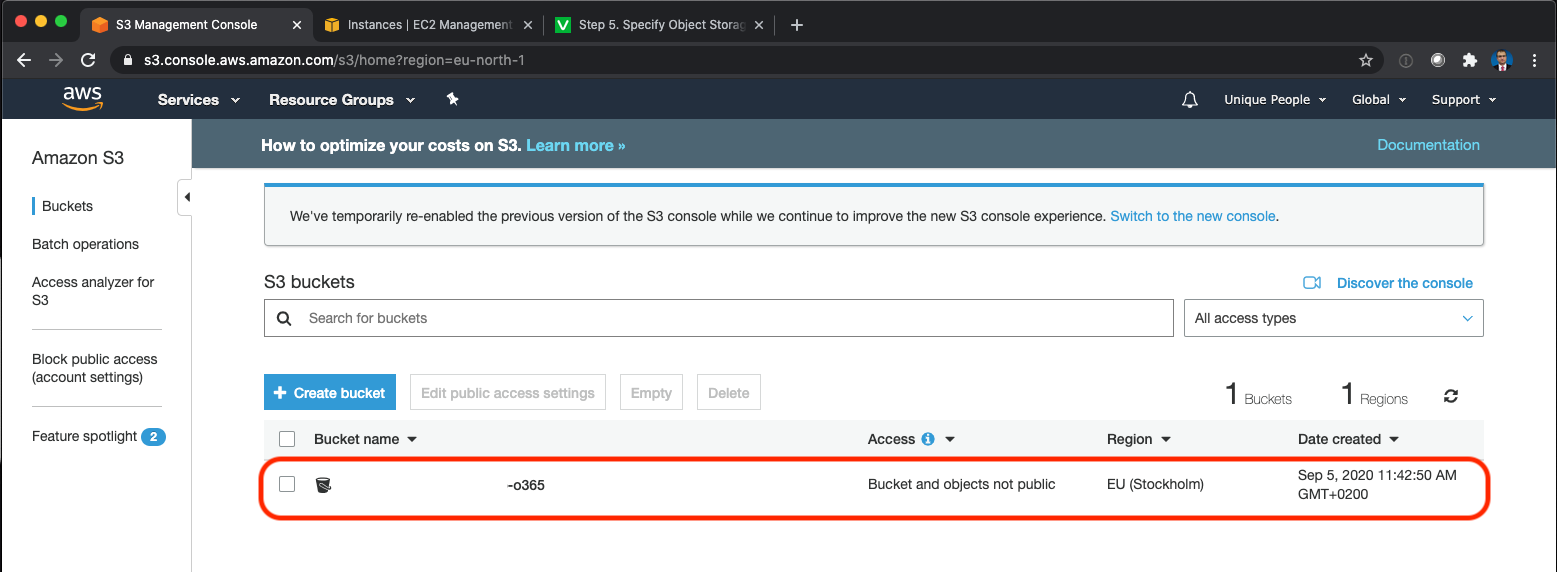This screenshot has width=1557, height=572.
Task: Click the Empty button
Action: 651,393
